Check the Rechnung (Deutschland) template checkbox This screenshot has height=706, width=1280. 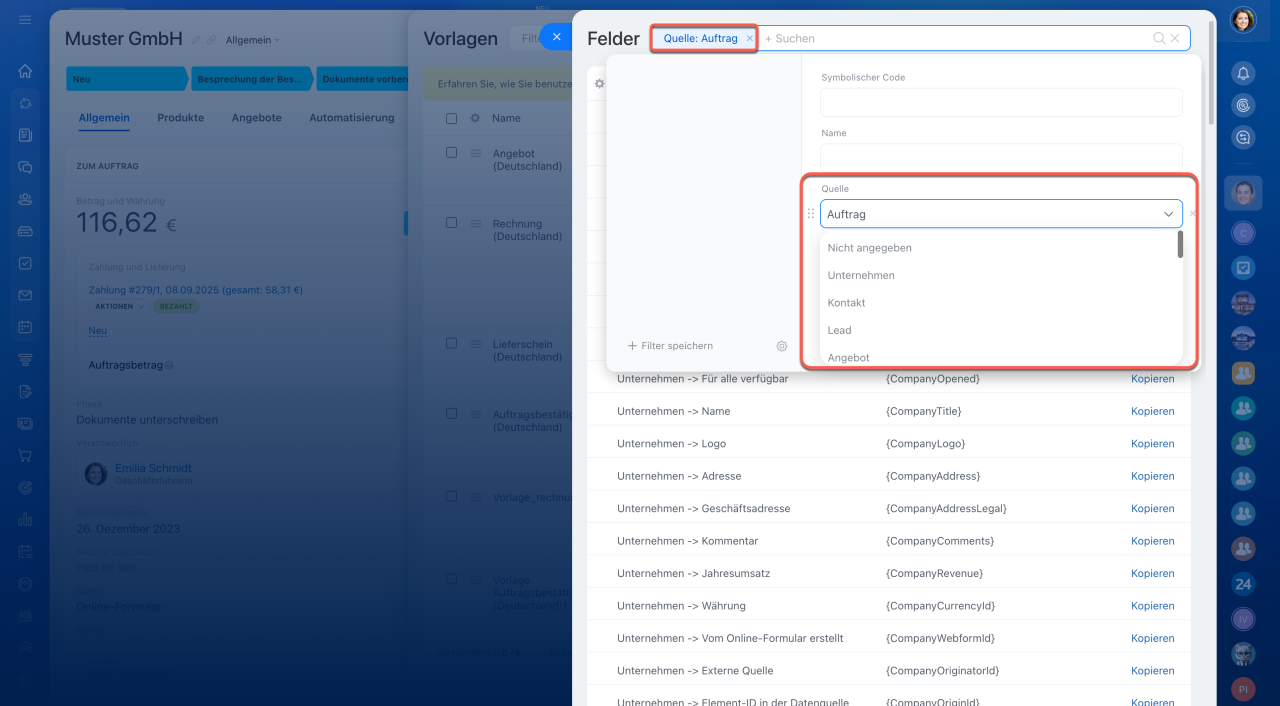[x=451, y=223]
